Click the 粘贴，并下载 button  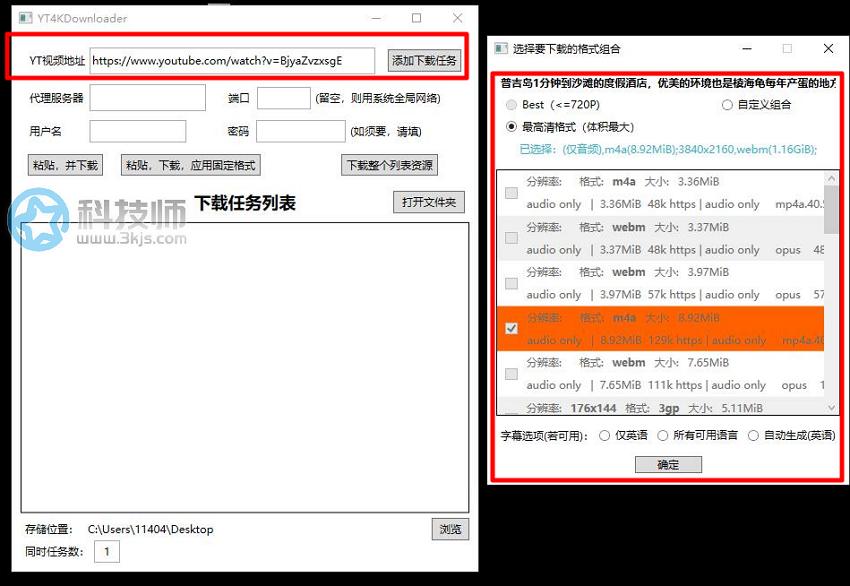pos(65,165)
